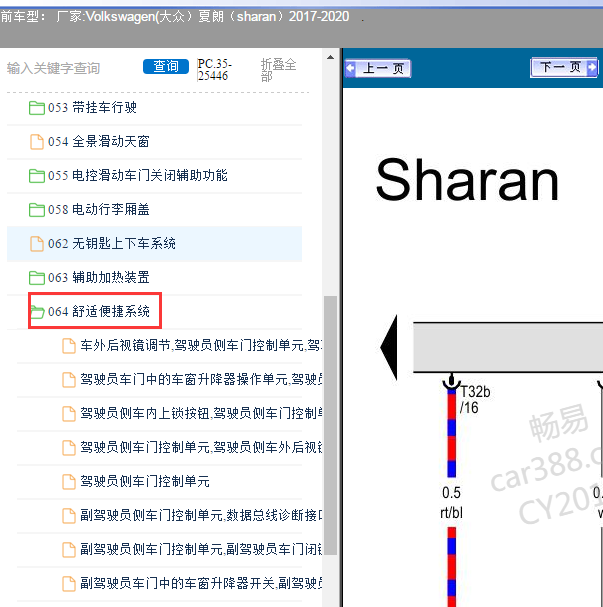The width and height of the screenshot is (603, 607).
Task: Click the T32b/16 connector label
Action: (475, 400)
